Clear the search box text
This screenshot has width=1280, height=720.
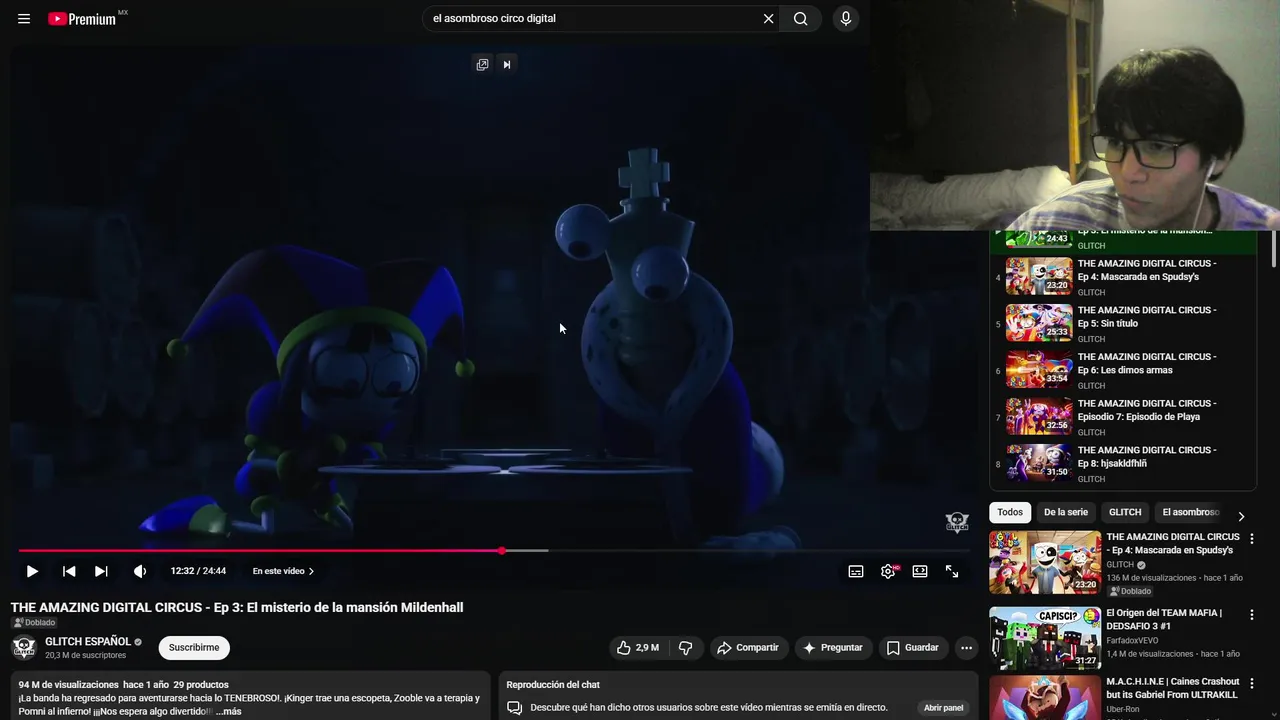point(768,18)
